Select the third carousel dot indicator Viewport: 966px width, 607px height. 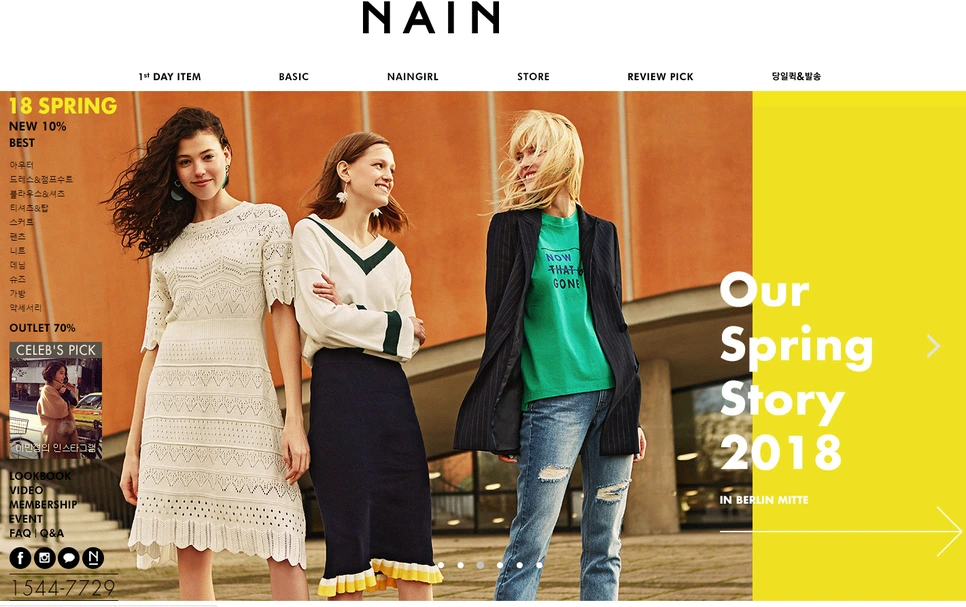point(481,564)
